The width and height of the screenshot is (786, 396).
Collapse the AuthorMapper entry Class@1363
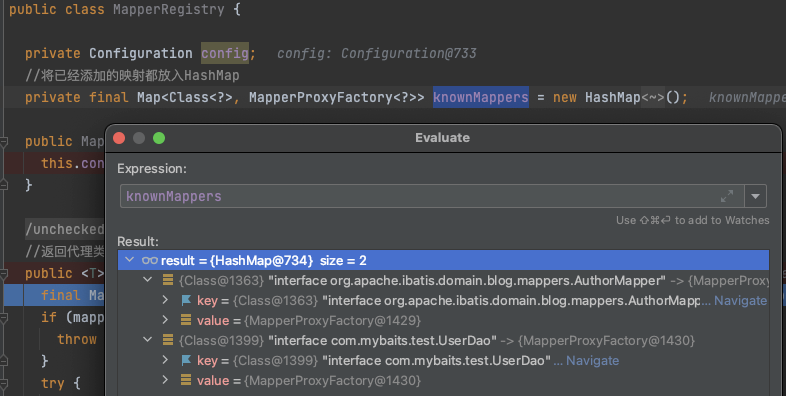click(x=147, y=280)
